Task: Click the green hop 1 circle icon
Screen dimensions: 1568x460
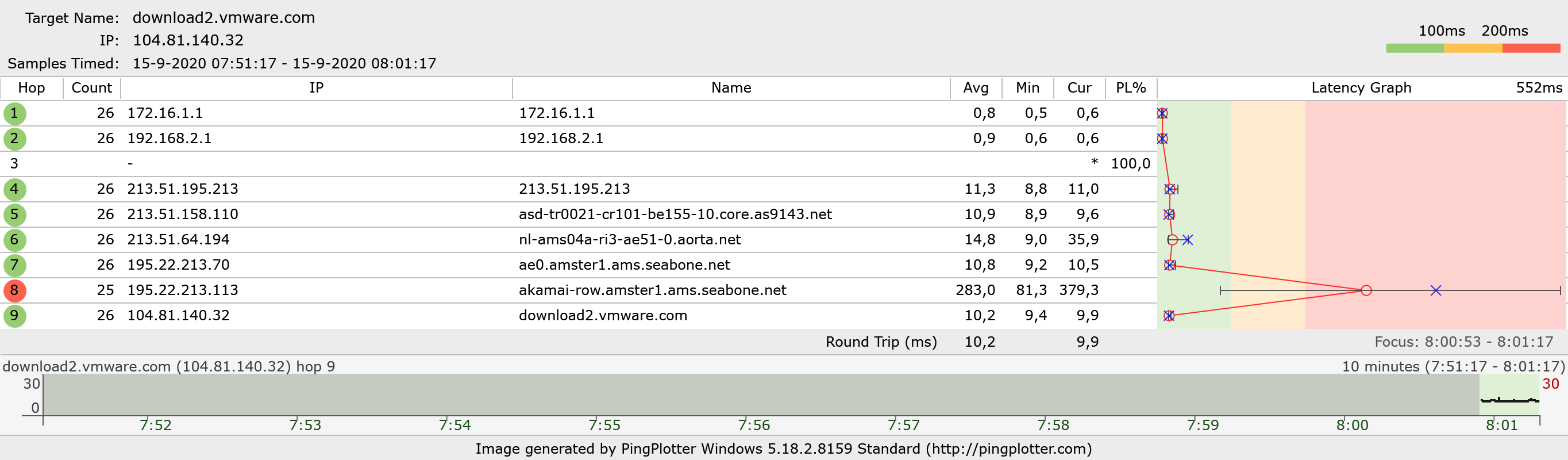Action: pyautogui.click(x=14, y=113)
